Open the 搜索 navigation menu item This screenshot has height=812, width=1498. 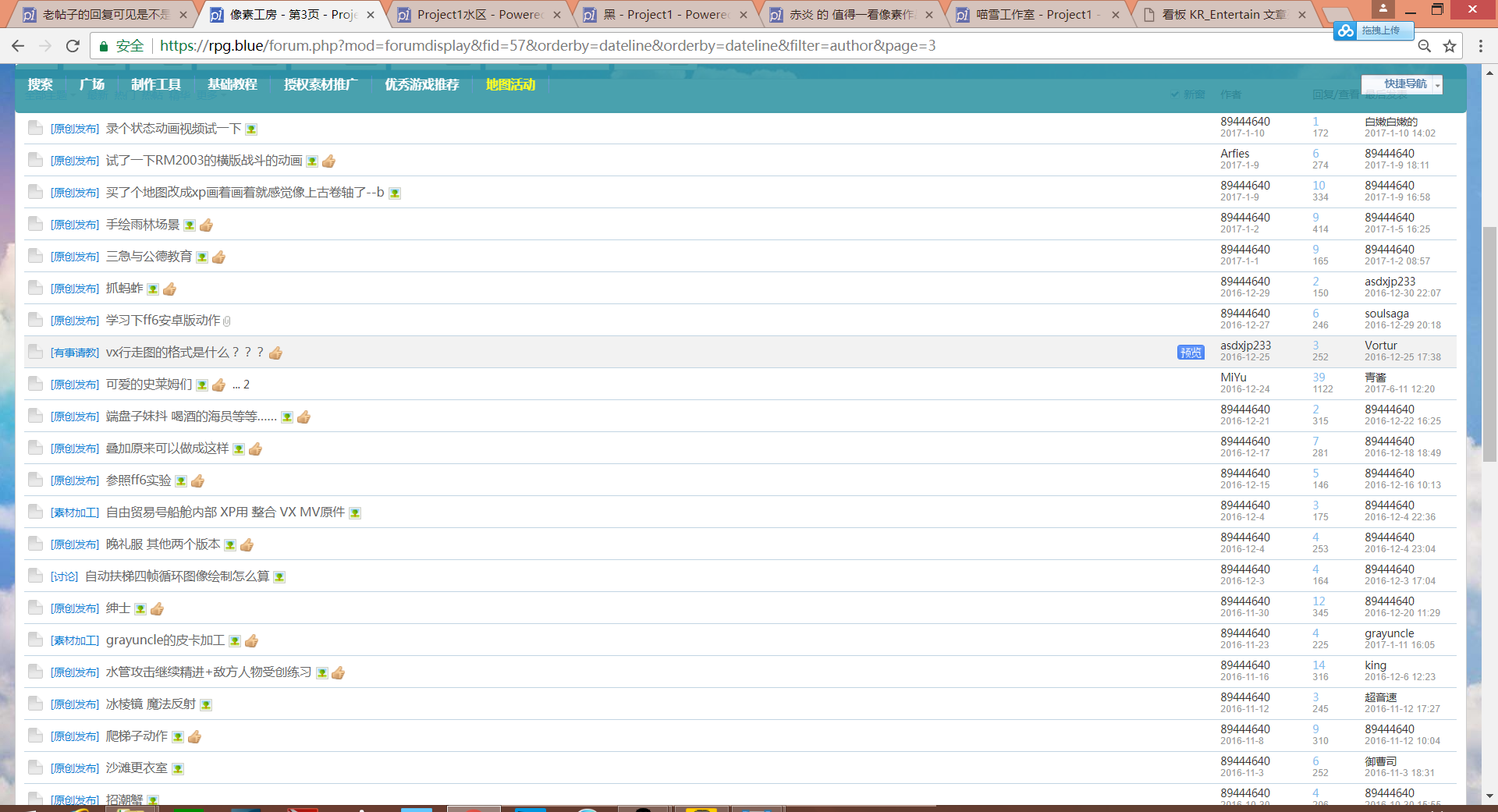40,85
